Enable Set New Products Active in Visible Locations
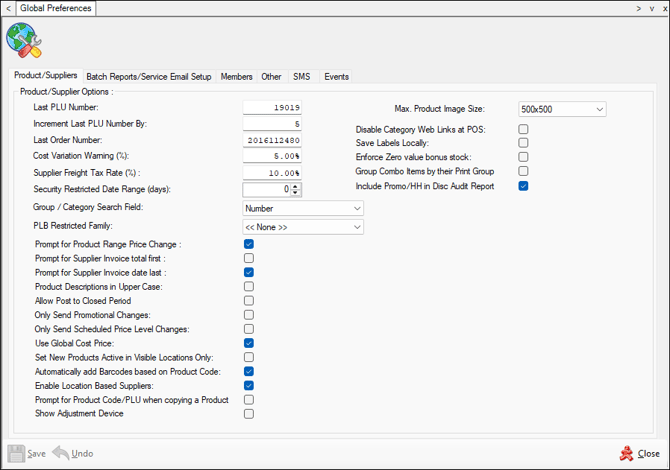 [x=249, y=357]
